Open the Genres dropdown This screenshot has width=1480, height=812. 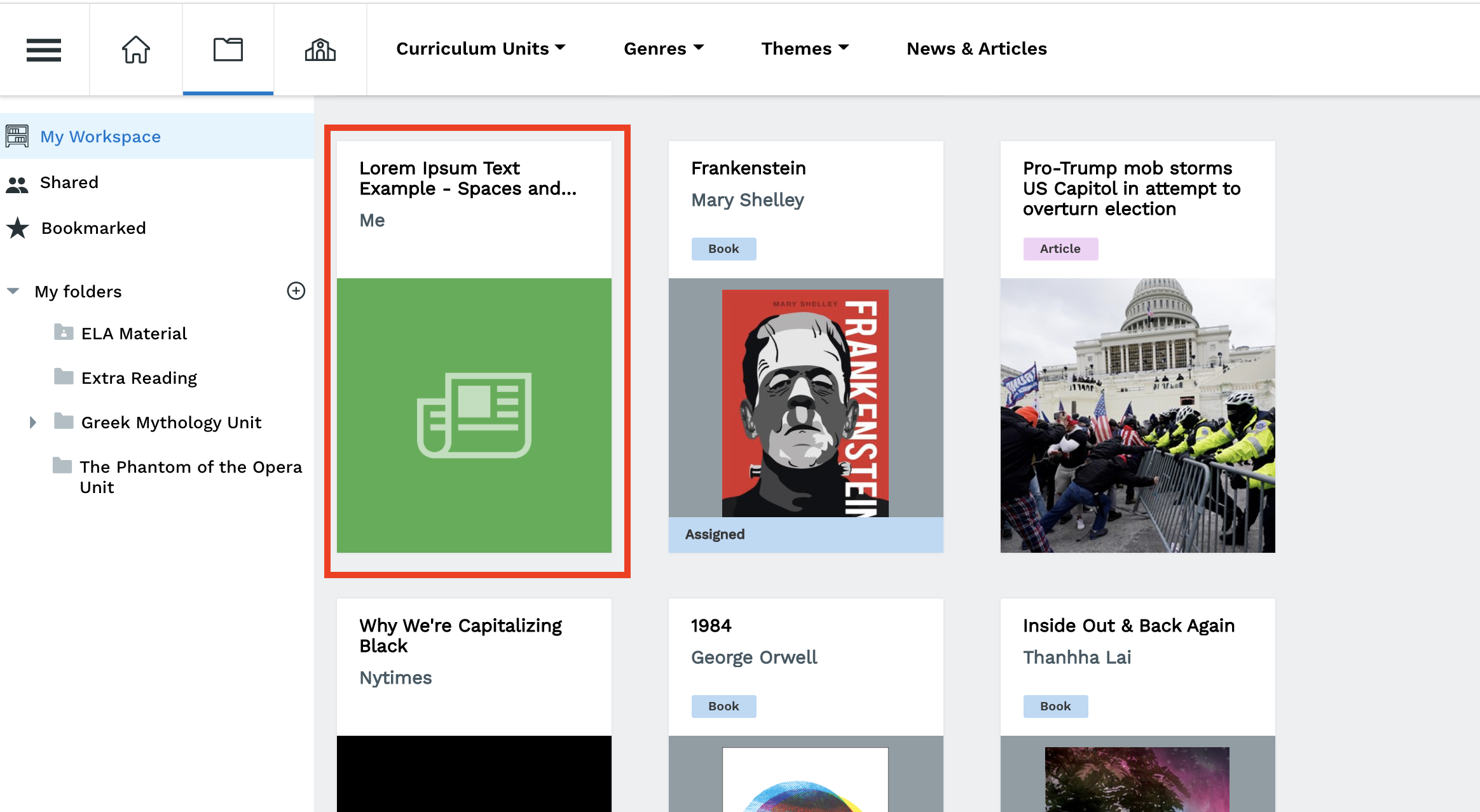click(664, 48)
